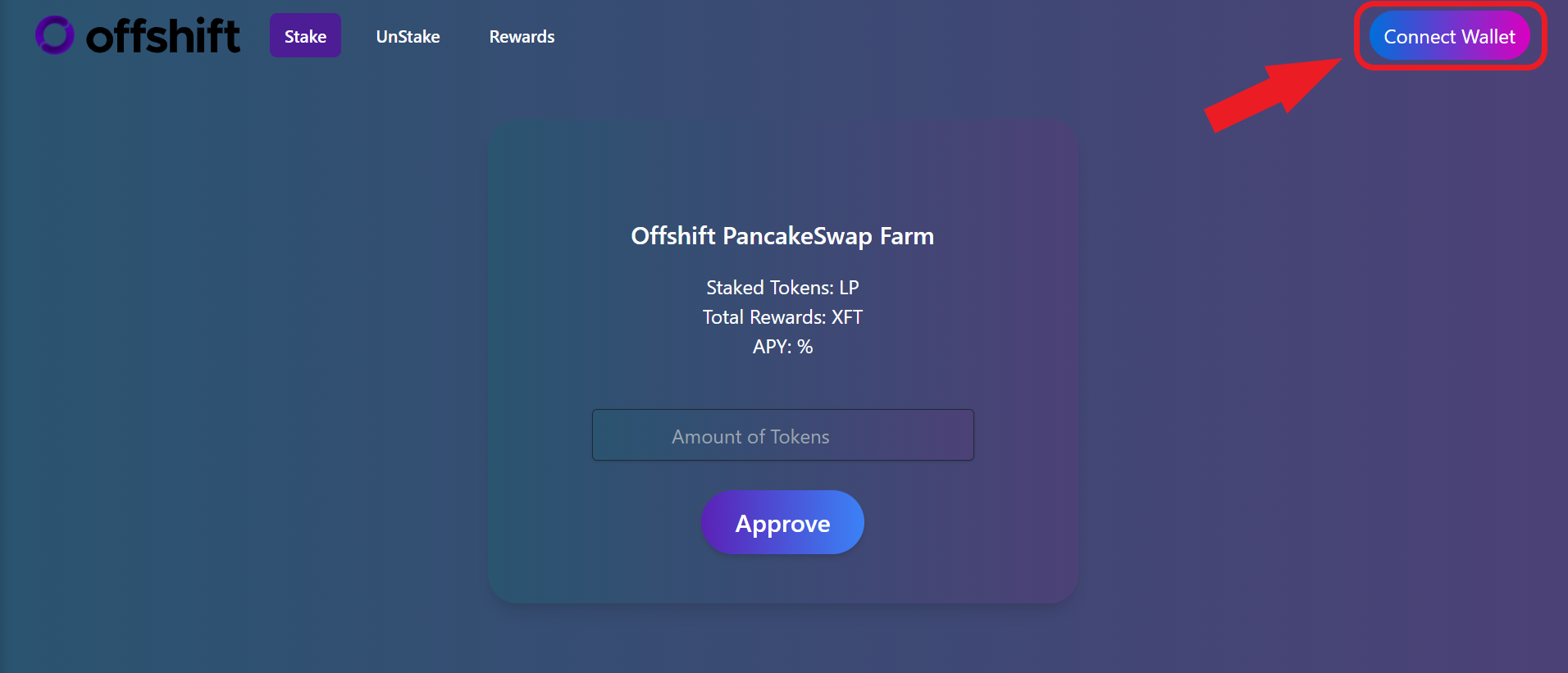
Task: Click the Approve button
Action: [782, 522]
